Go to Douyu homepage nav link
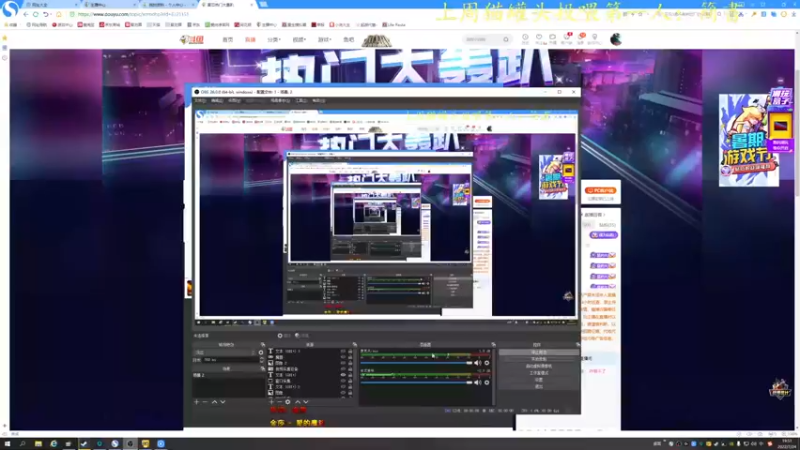This screenshot has height=450, width=800. (228, 39)
